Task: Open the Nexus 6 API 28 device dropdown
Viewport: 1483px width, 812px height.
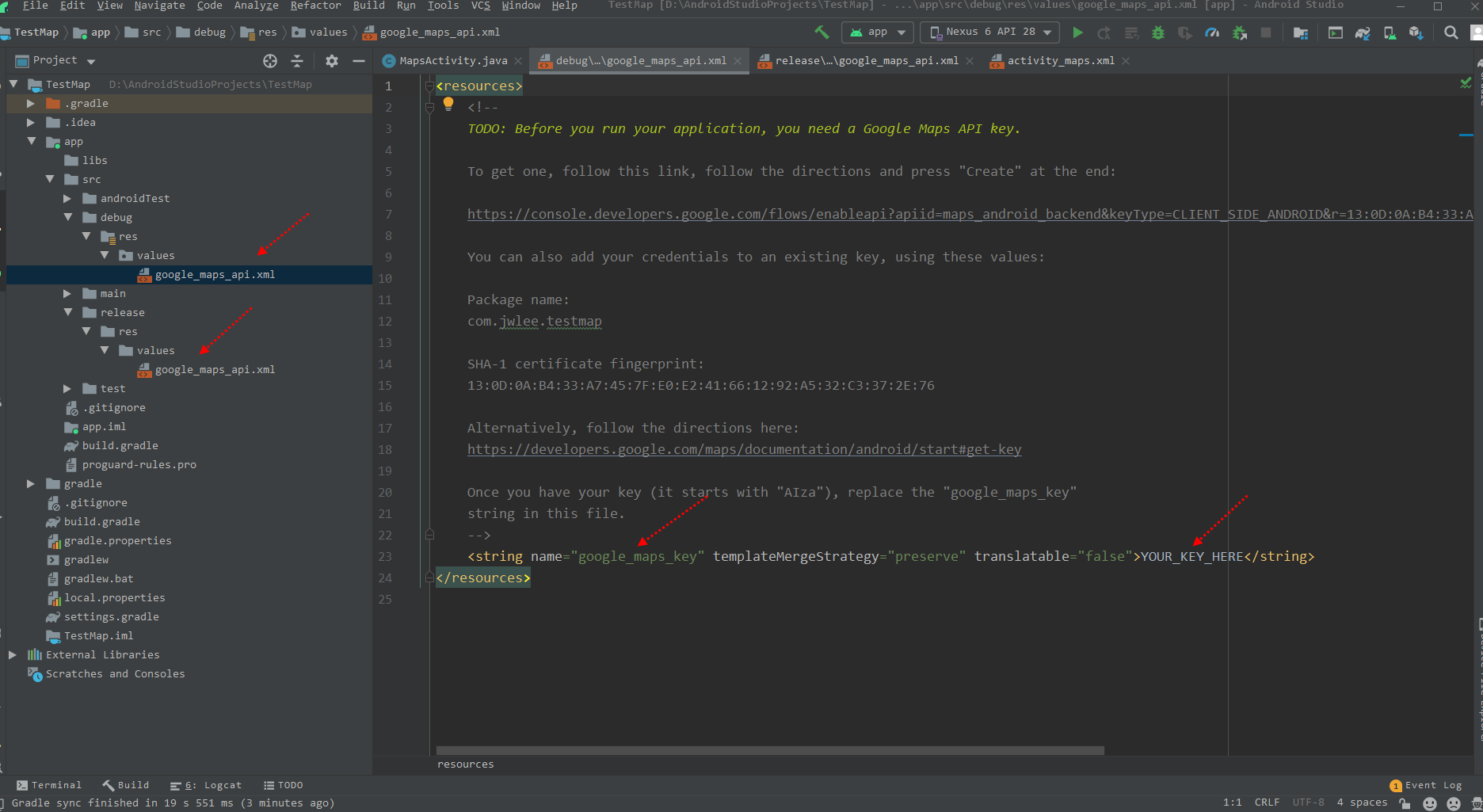Action: point(990,32)
